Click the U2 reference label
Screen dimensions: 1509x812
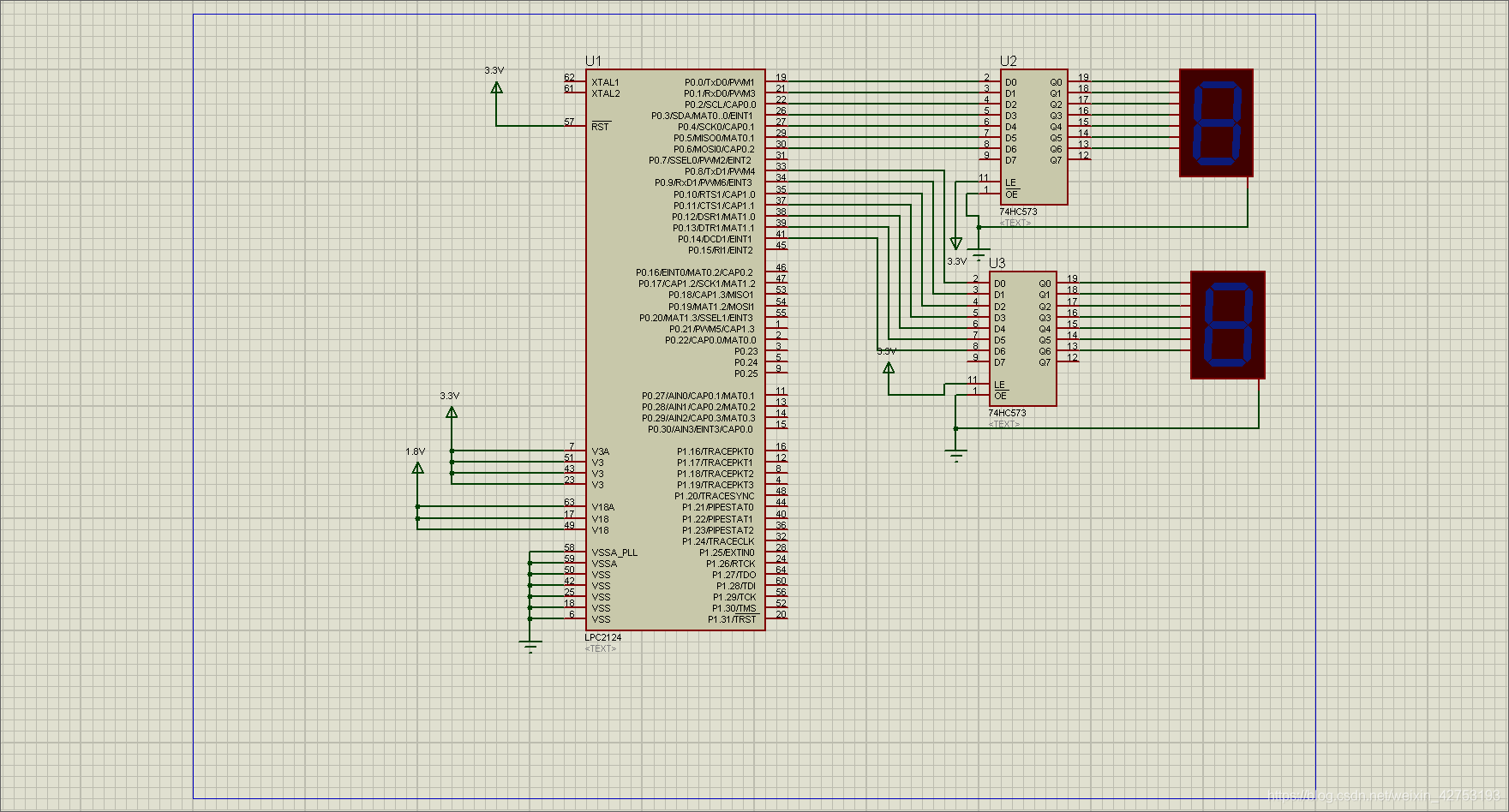[x=1009, y=61]
